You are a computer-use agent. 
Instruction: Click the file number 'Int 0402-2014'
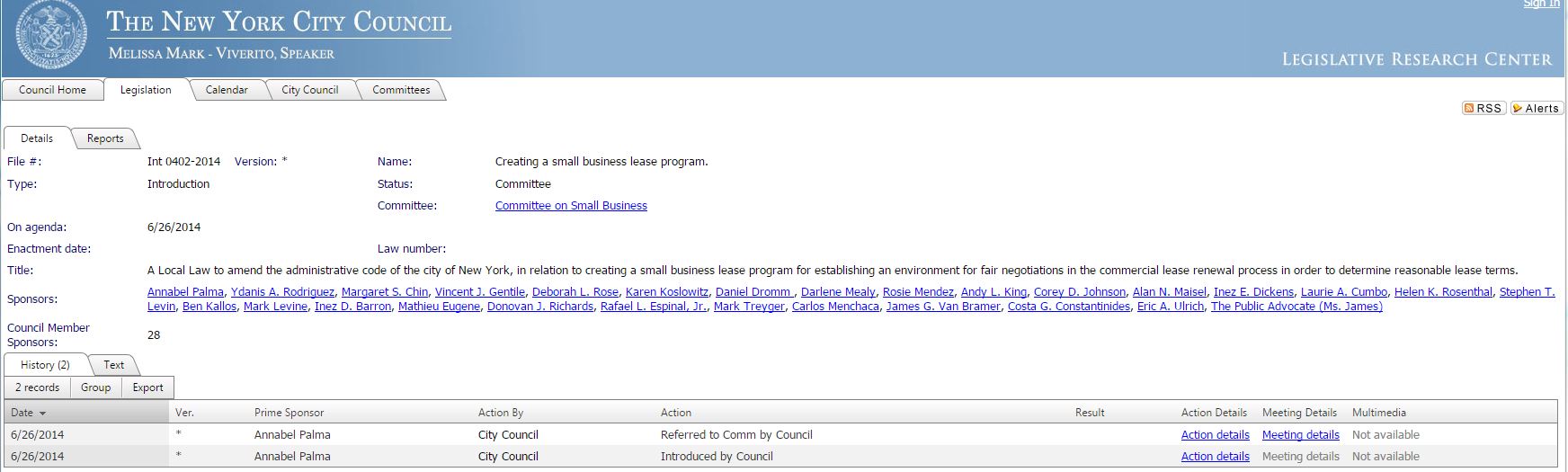point(183,162)
